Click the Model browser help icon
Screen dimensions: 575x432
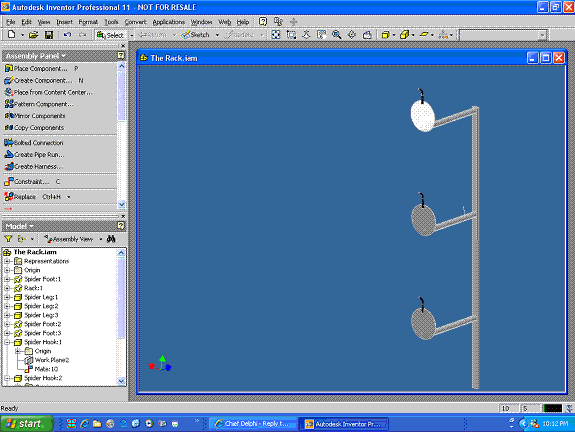tap(121, 226)
